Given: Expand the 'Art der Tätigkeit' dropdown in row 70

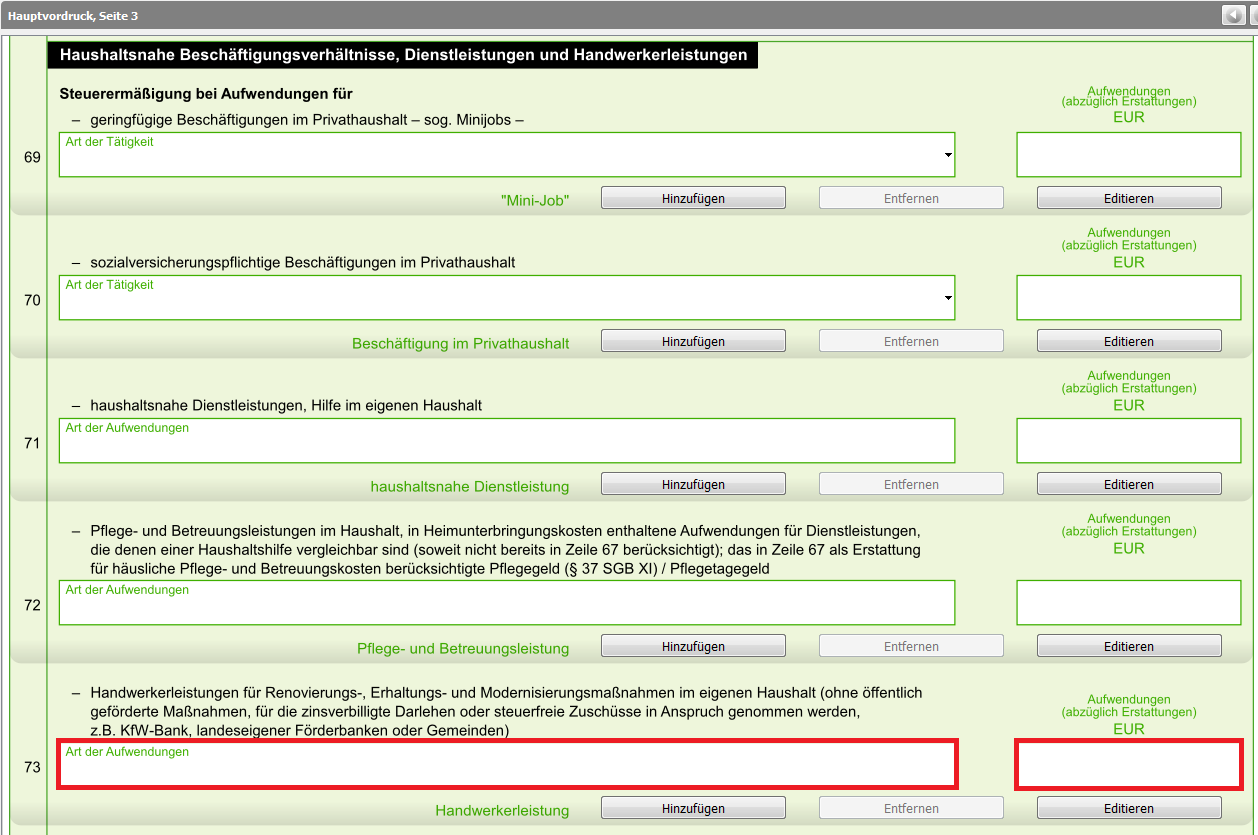Looking at the screenshot, I should click(x=946, y=299).
